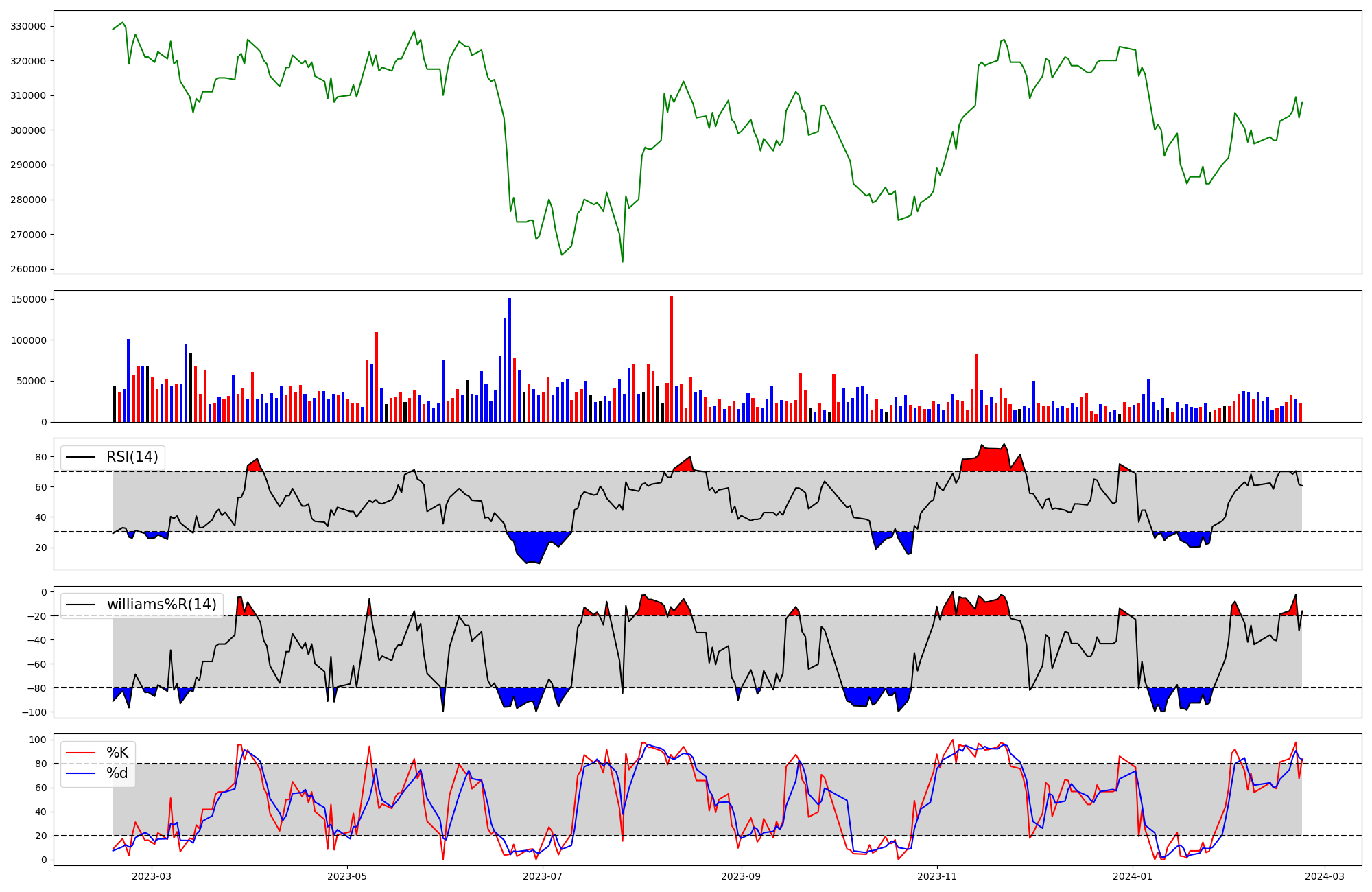The width and height of the screenshot is (1372, 892).
Task: Click the williams%R(14) legend label
Action: [x=161, y=605]
